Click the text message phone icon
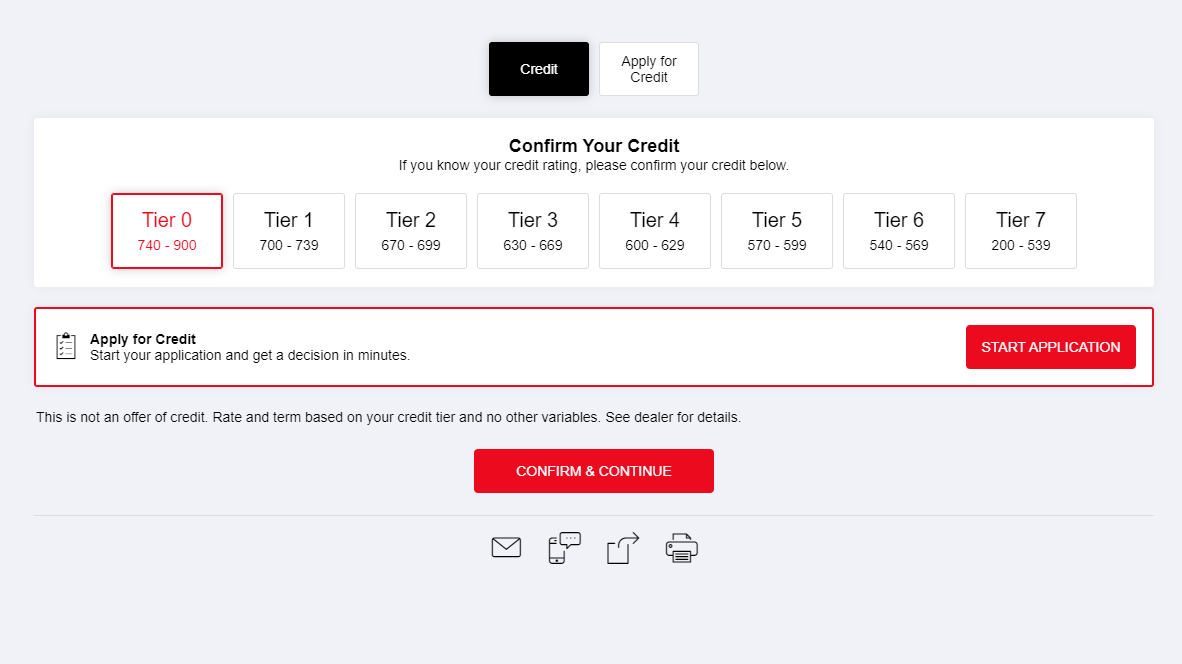 565,548
